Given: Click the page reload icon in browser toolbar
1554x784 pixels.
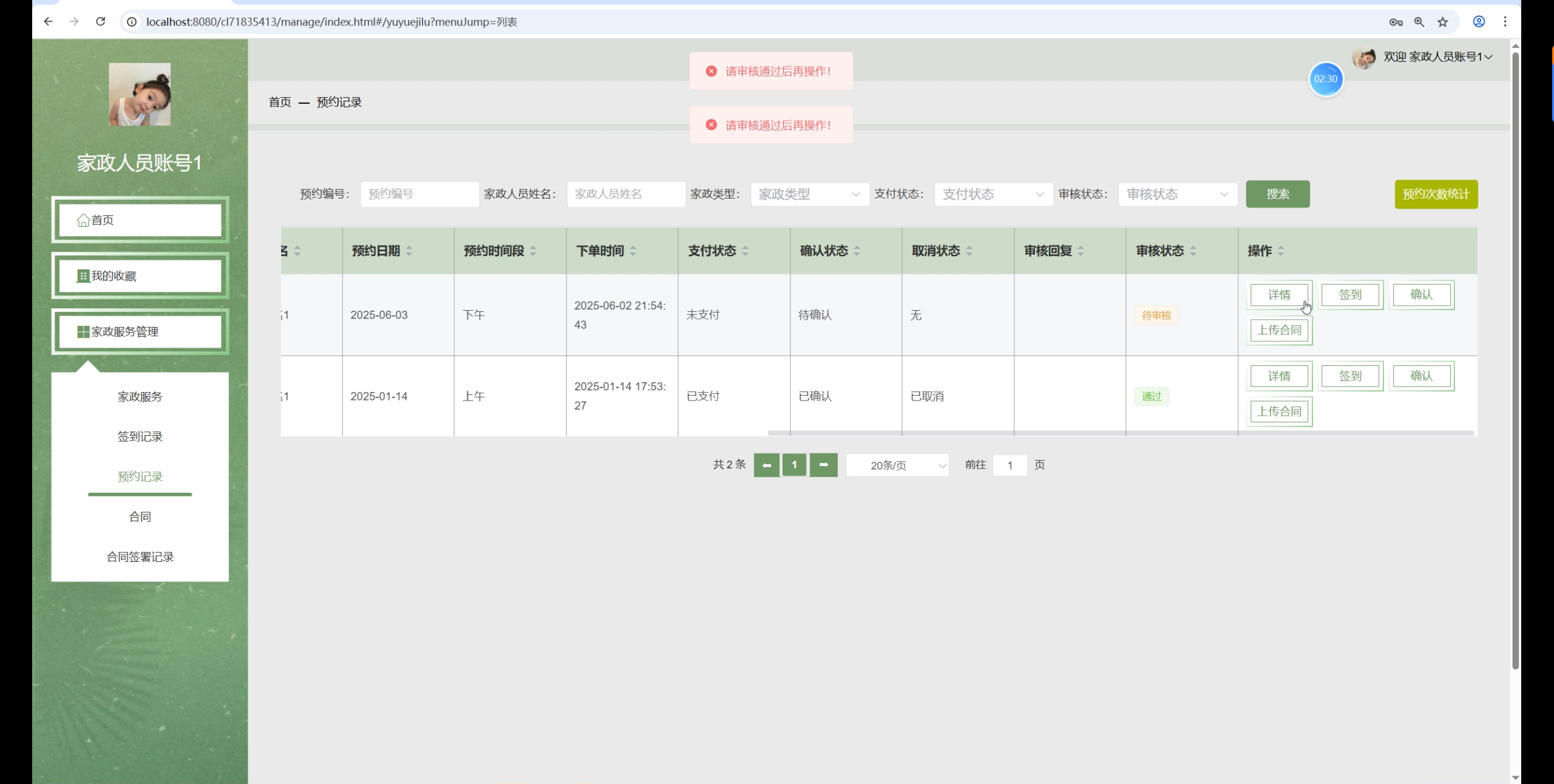Looking at the screenshot, I should [101, 21].
